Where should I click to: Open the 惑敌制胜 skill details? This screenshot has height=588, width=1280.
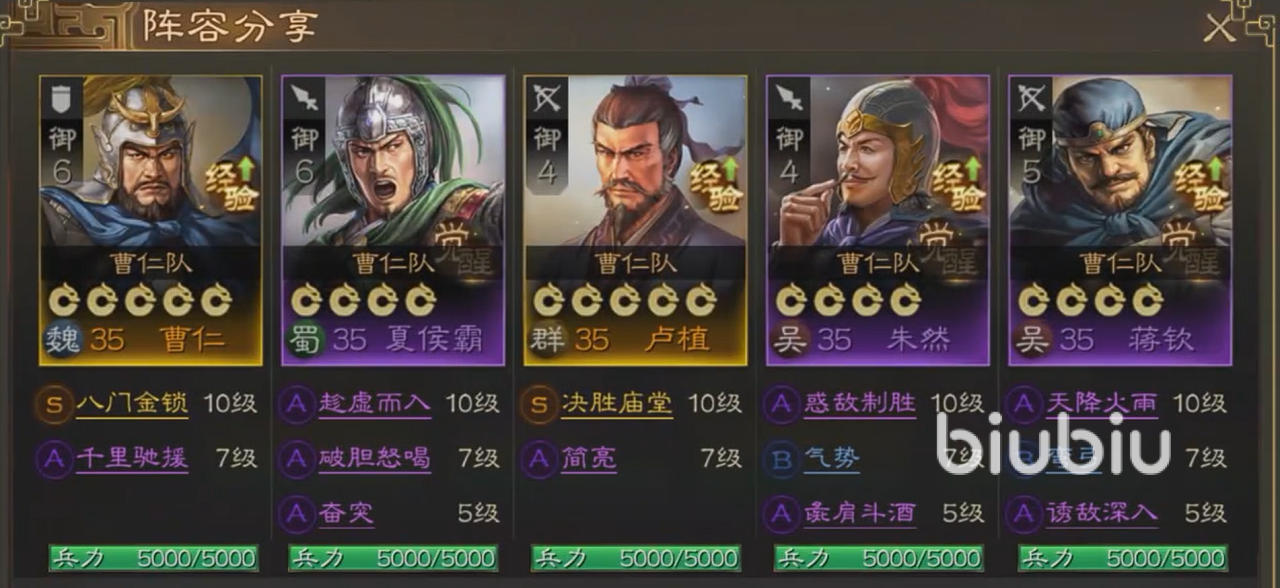pos(859,404)
